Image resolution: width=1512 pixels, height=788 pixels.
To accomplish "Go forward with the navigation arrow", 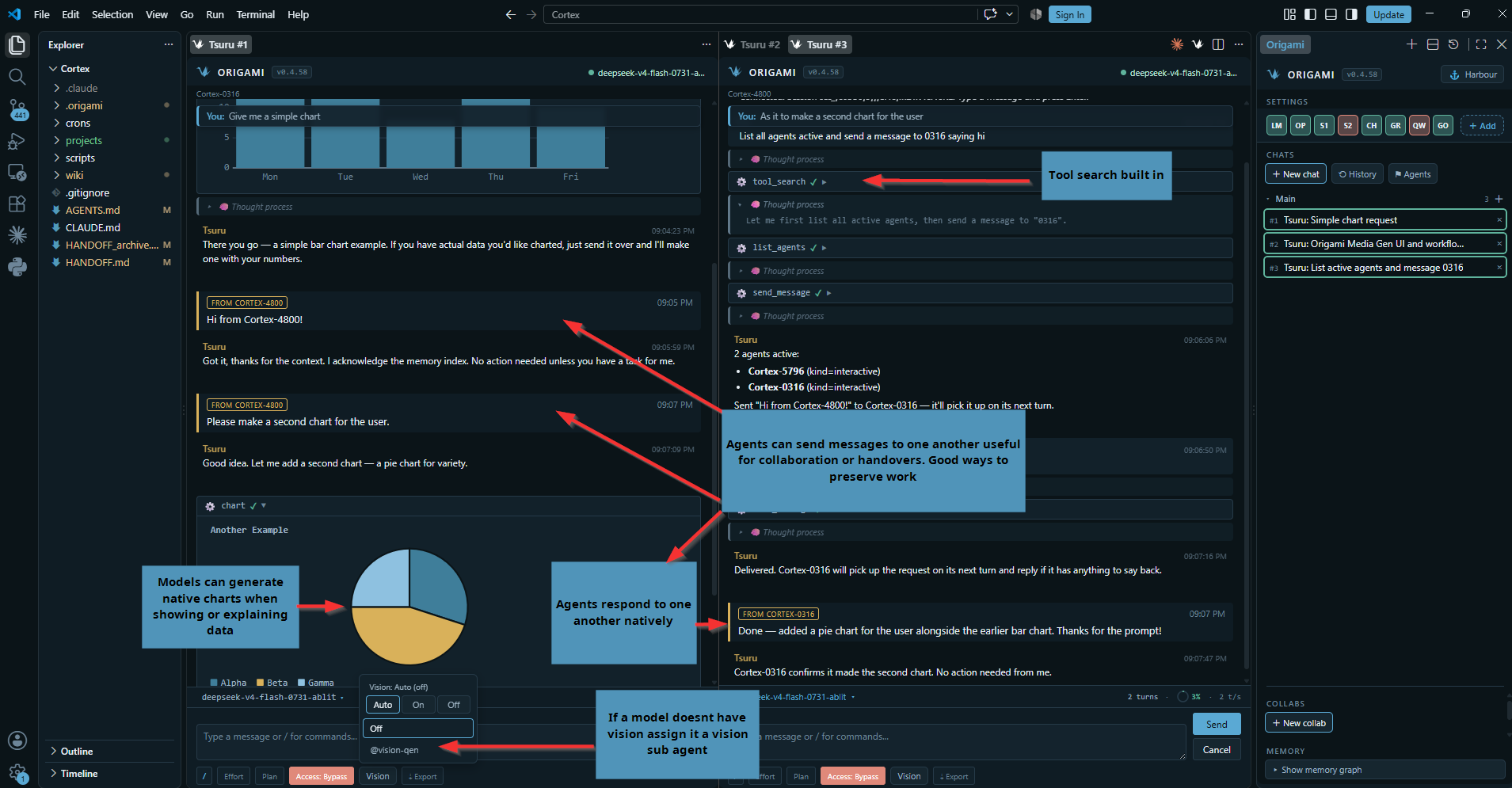I will point(531,14).
